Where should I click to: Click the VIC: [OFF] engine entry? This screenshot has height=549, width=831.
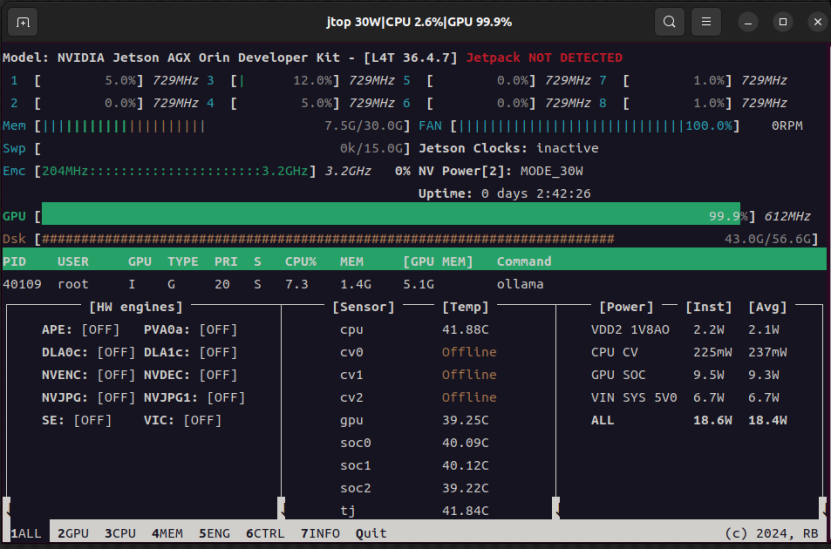(183, 420)
